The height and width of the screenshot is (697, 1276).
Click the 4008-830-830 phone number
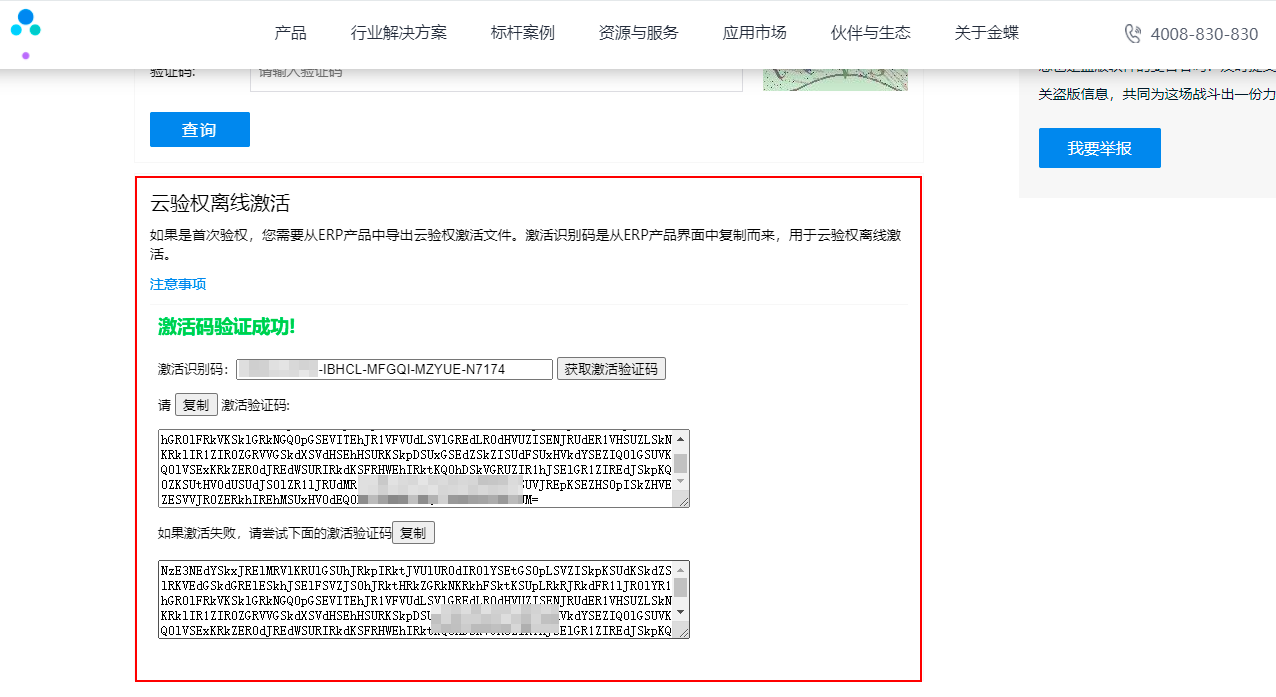(1204, 34)
